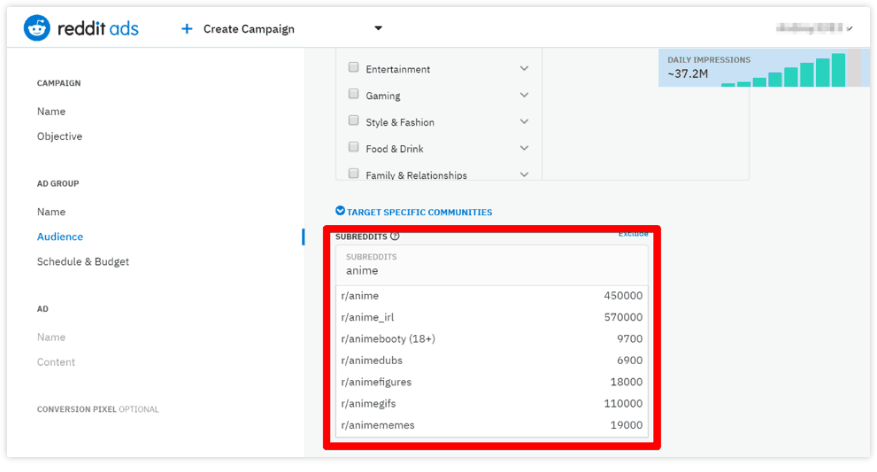
Task: Check the Entertainment interest checkbox
Action: pyautogui.click(x=353, y=68)
